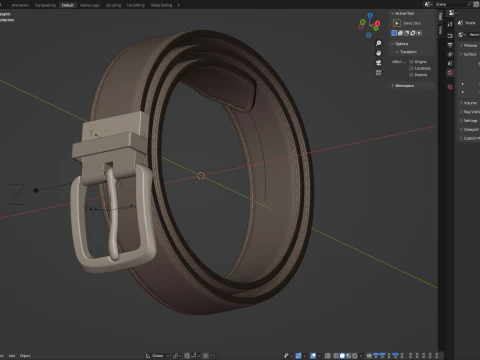Toggle the camera view icon
The image size is (480, 360).
379,63
